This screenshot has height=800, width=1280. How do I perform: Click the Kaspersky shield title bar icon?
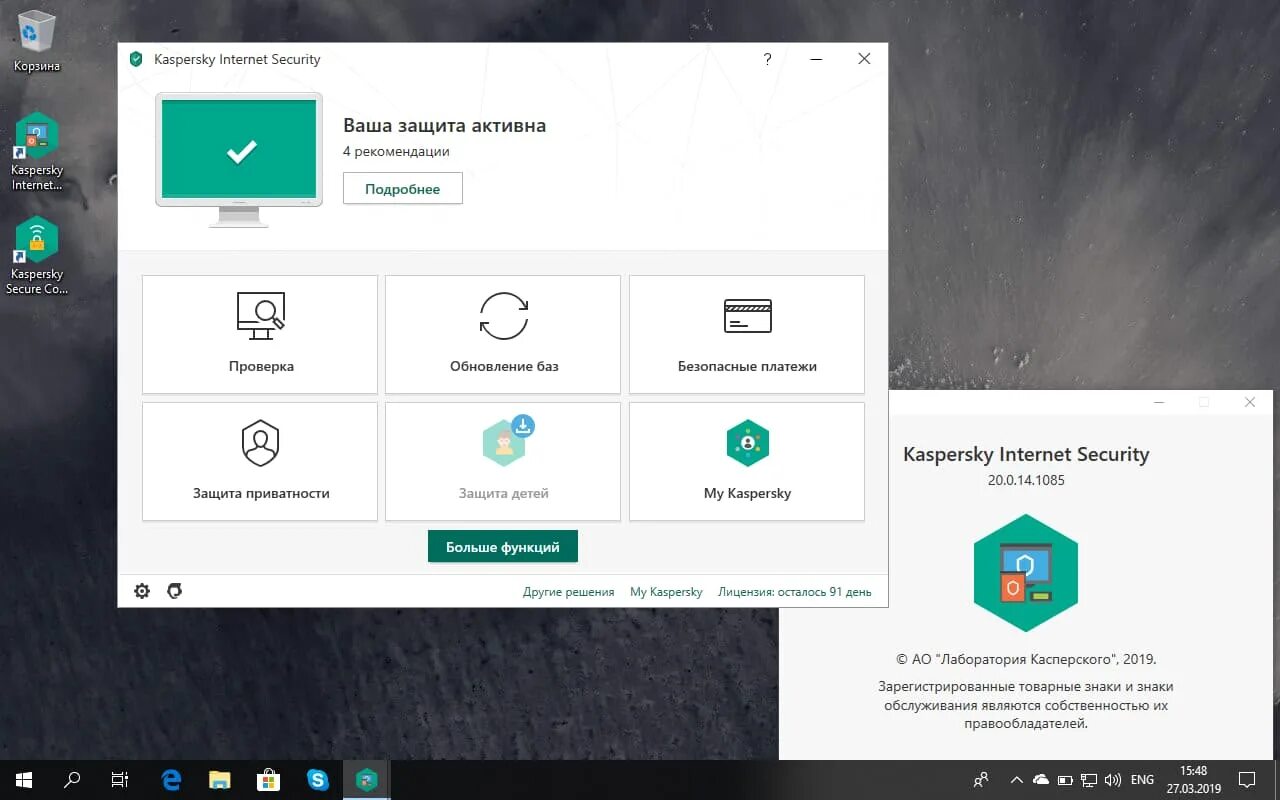coord(136,59)
